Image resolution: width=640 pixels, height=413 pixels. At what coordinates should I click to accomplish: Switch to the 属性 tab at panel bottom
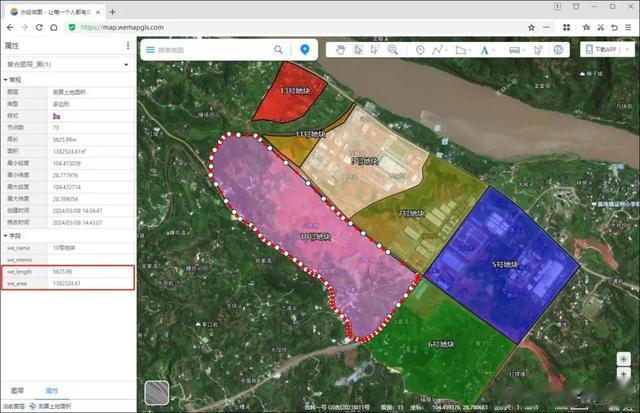click(x=52, y=391)
